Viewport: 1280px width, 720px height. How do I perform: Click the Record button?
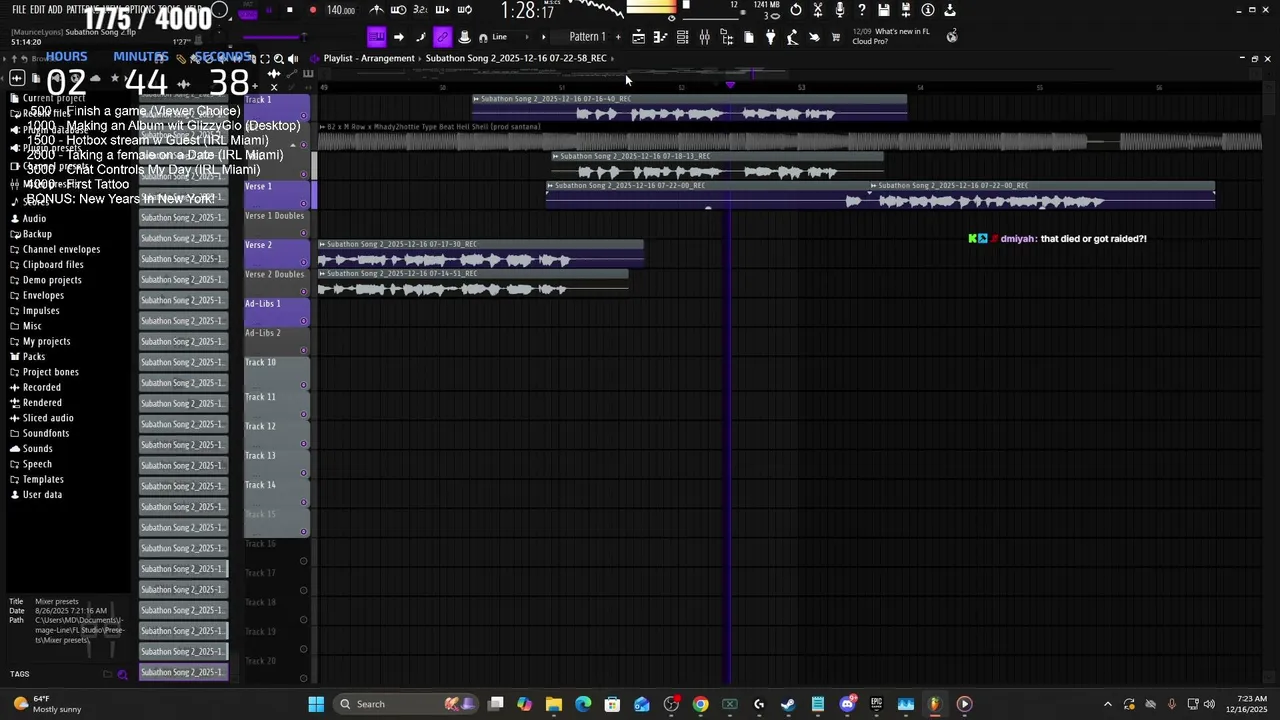[312, 10]
